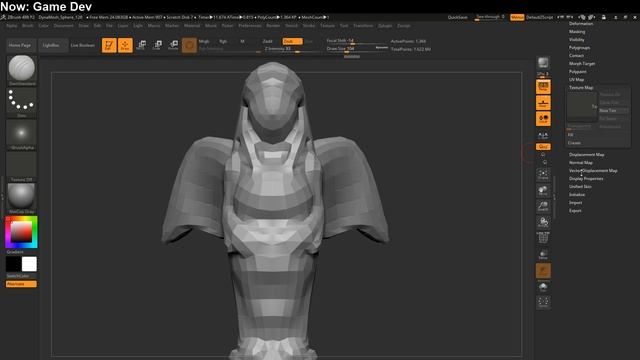Expand the Displacement Map subpalette
640x360 pixels.
587,154
